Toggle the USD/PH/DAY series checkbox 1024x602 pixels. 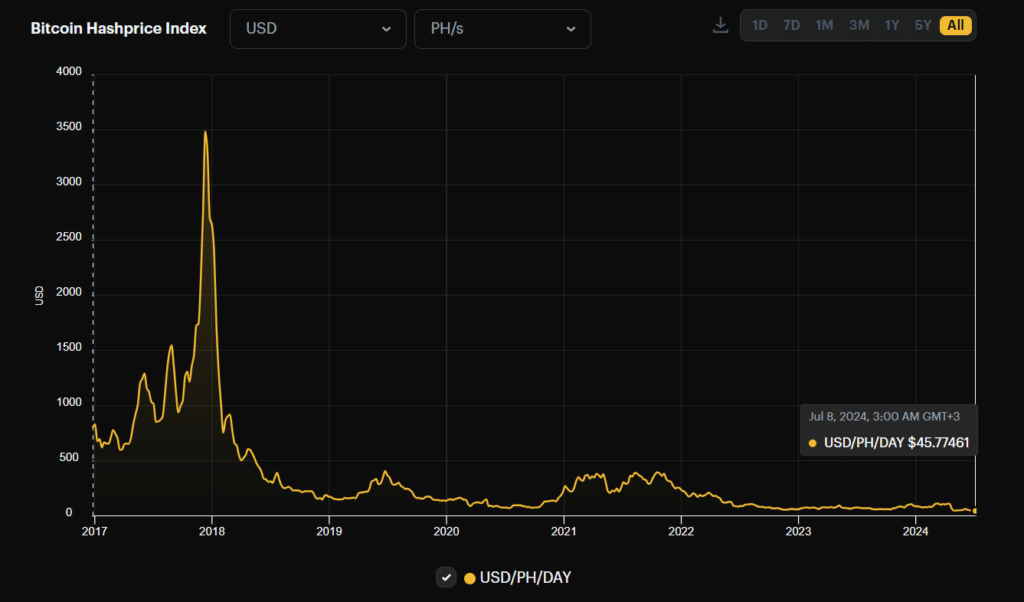point(446,577)
